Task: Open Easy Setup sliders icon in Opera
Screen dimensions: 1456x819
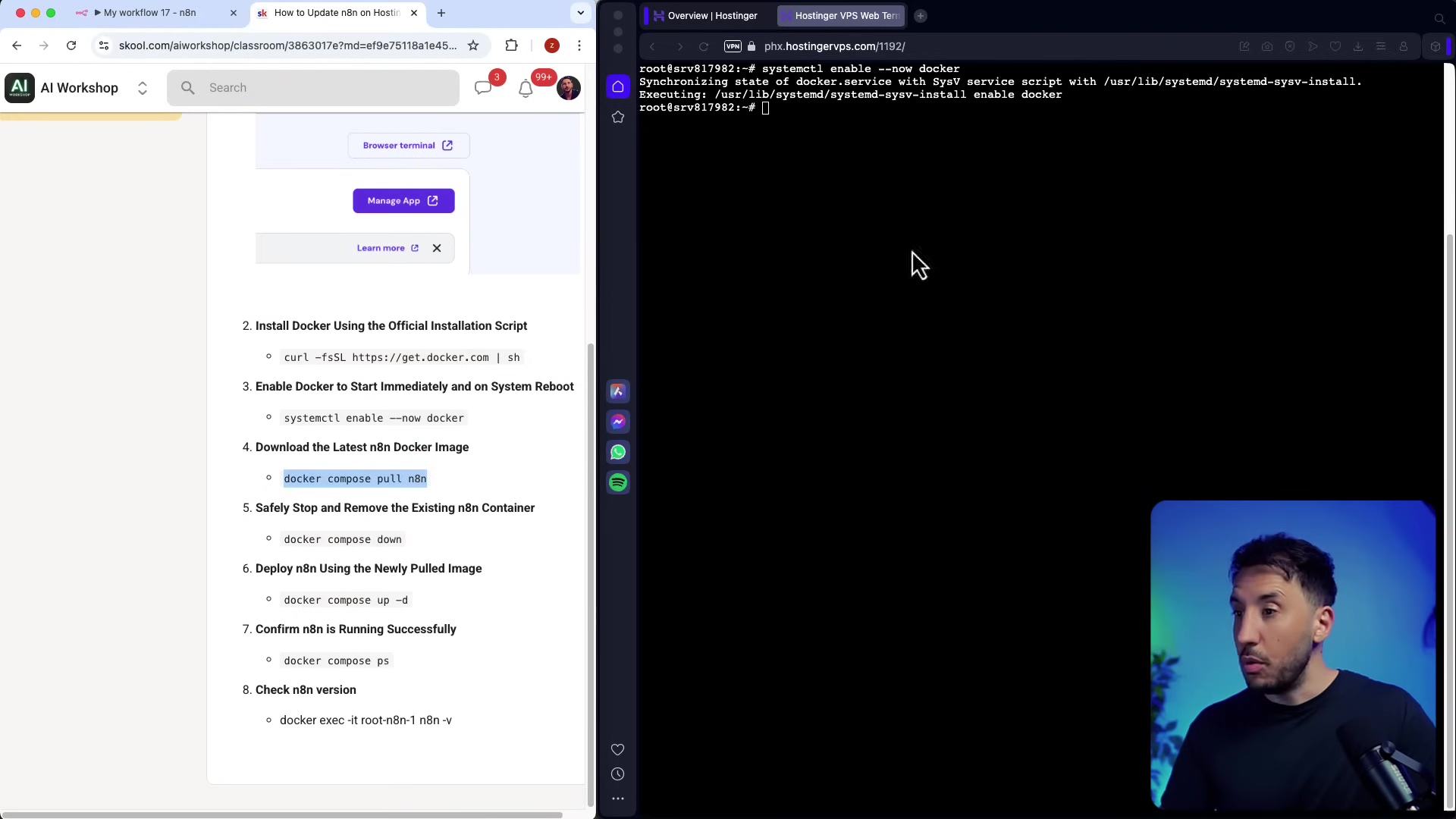Action: [x=1381, y=46]
